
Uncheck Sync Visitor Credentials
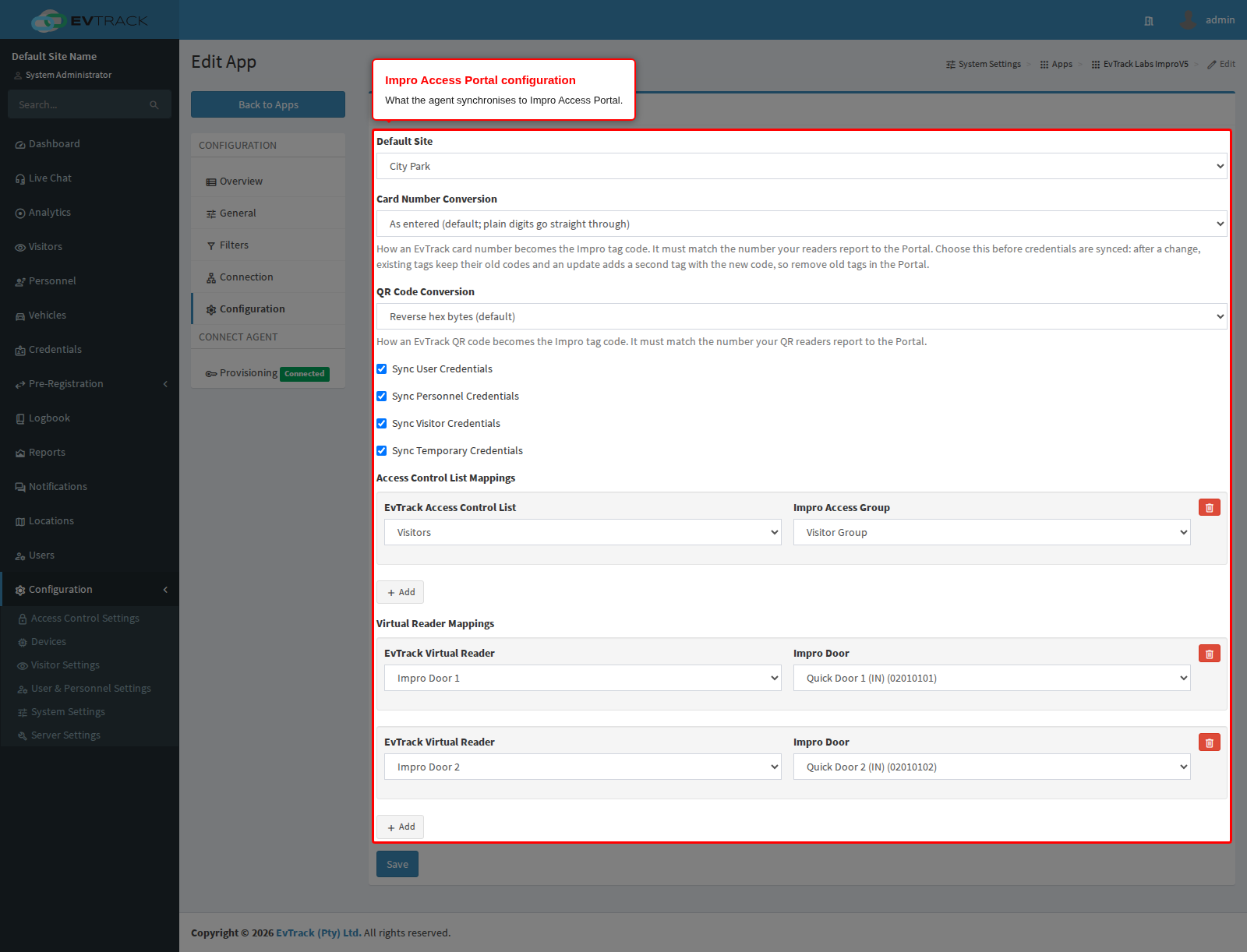[382, 424]
